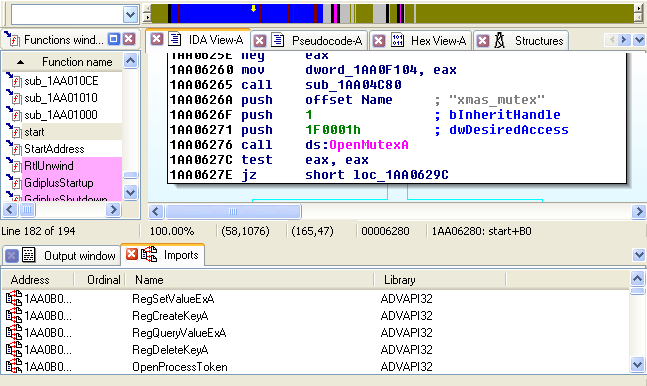Click function icon beside sub_1AA010CE
Screen dimensions: 647x386
(x=14, y=80)
